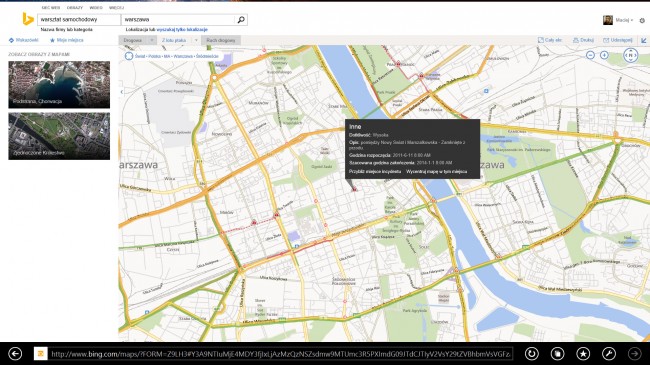Toggle Ruch drogowy traffic layer
650x365 pixels.
click(x=221, y=40)
